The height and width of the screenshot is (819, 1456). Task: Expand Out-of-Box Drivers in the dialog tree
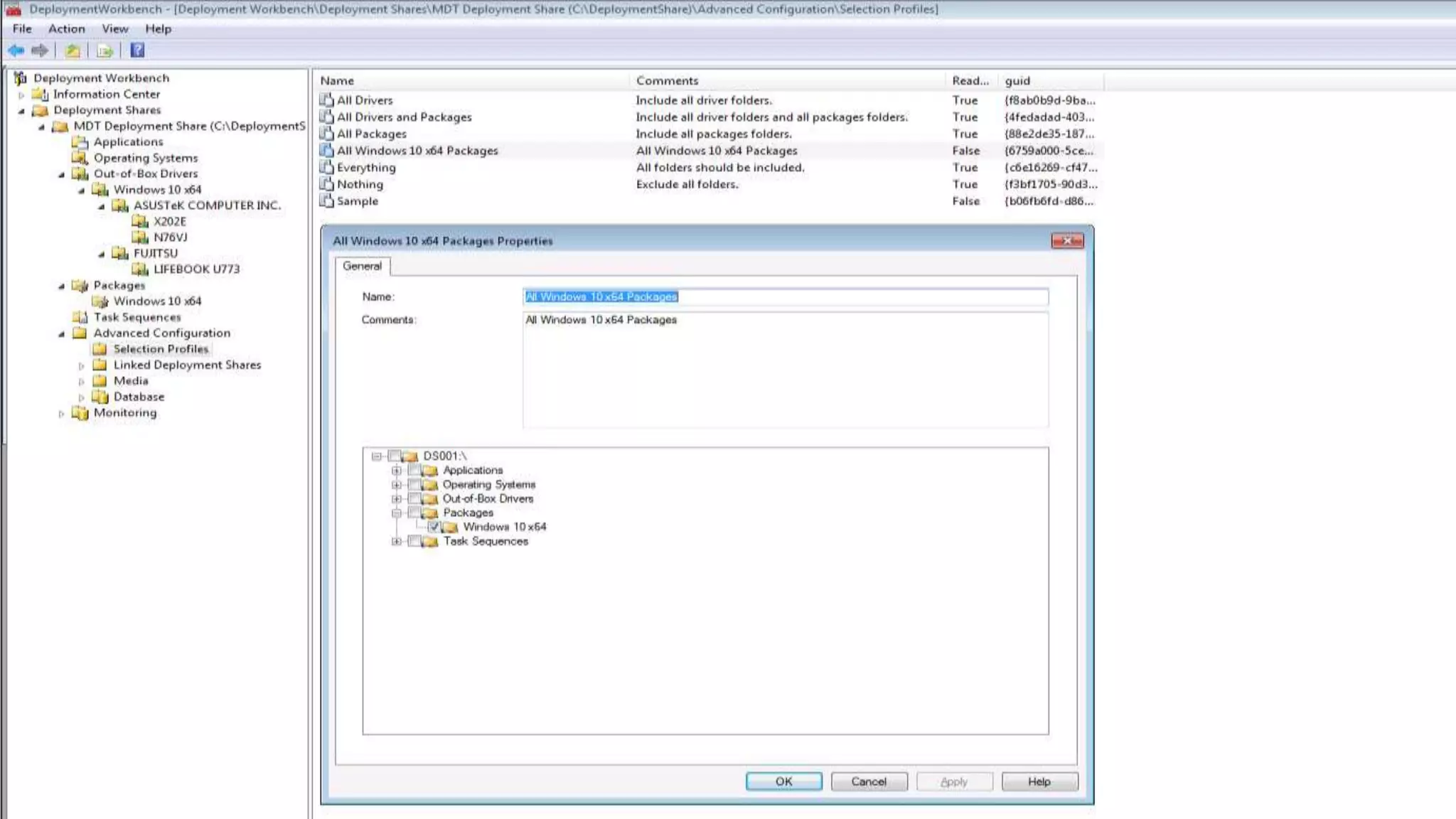click(x=396, y=499)
